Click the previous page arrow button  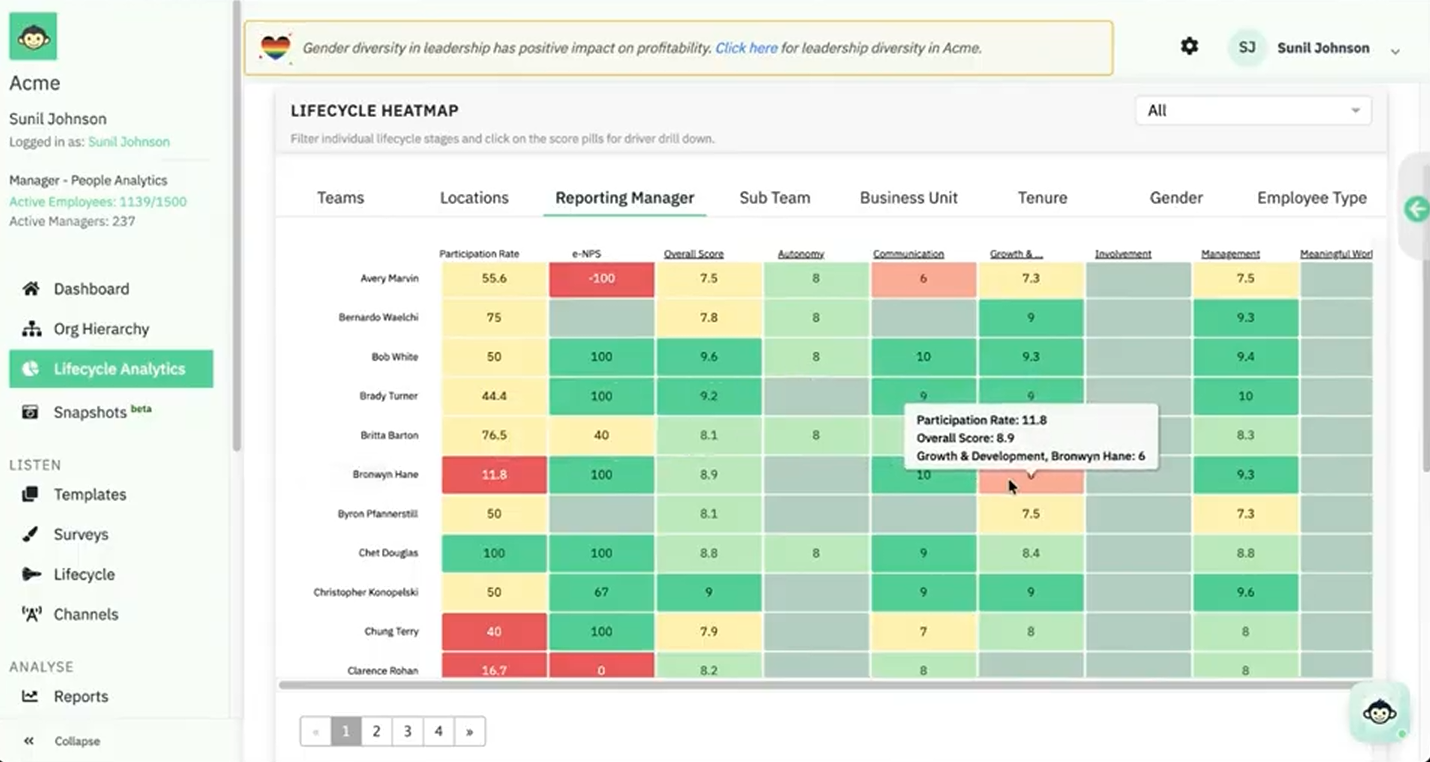pos(315,731)
